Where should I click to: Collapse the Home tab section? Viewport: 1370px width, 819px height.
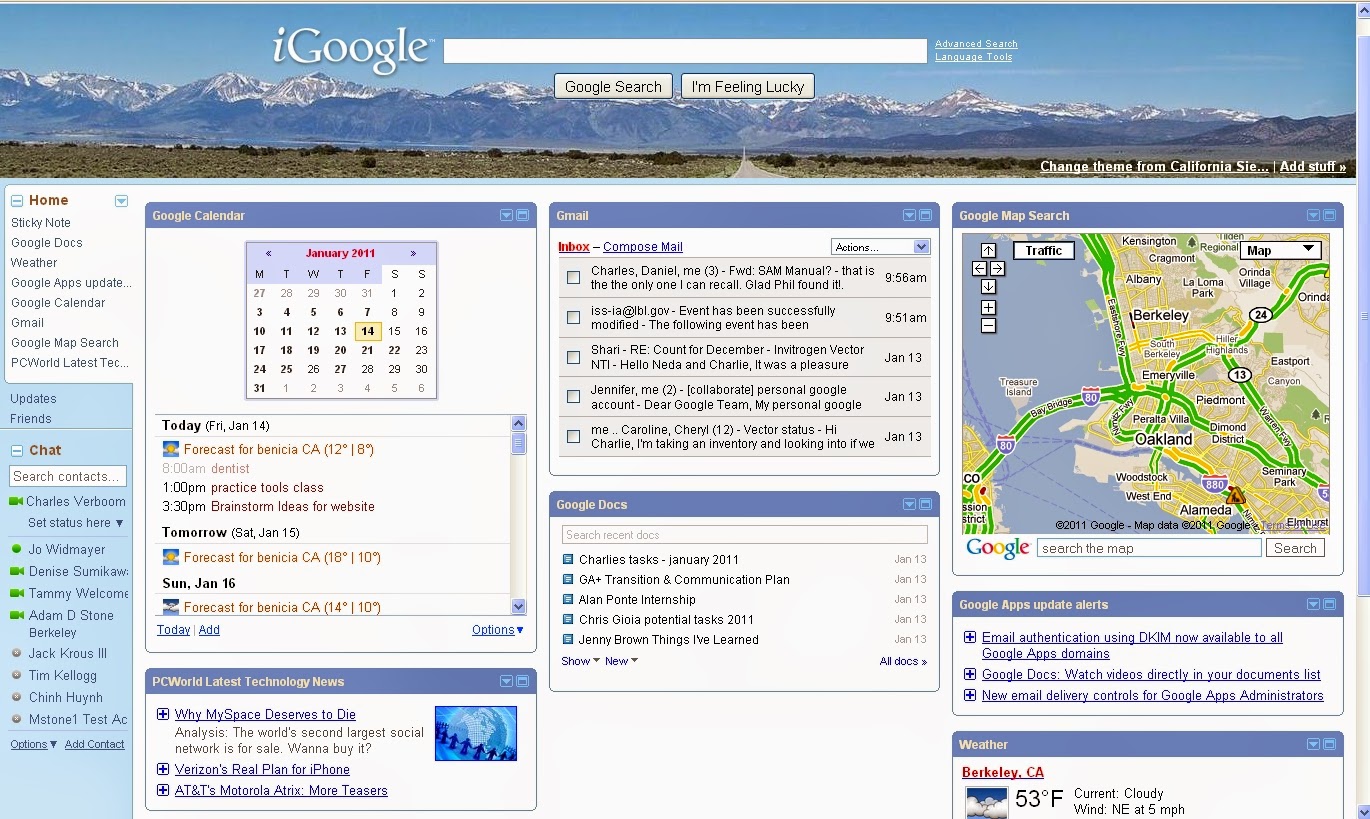tap(17, 201)
